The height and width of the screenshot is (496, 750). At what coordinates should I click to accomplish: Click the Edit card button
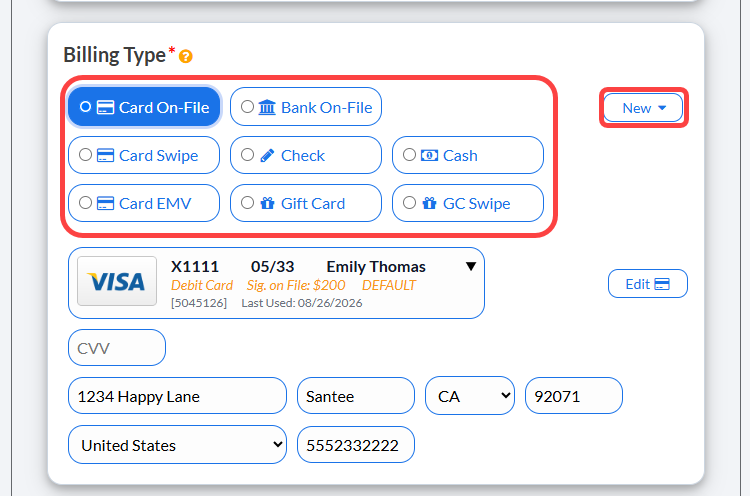[x=648, y=284]
